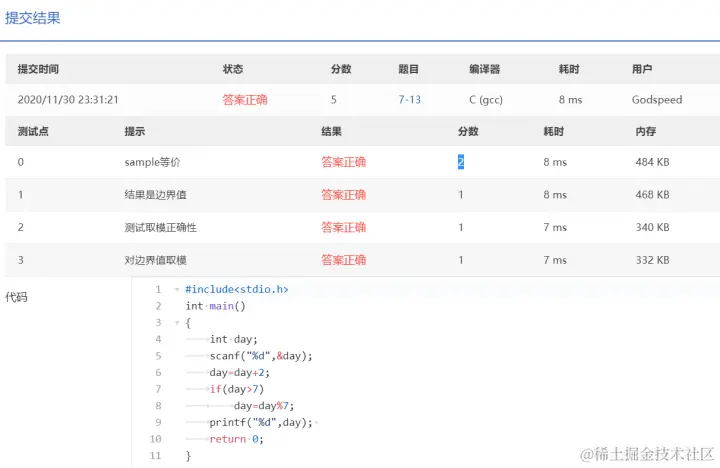Screen dimensions: 720x468
Task: Select the 8 ms time in the submission row
Action: (x=570, y=100)
